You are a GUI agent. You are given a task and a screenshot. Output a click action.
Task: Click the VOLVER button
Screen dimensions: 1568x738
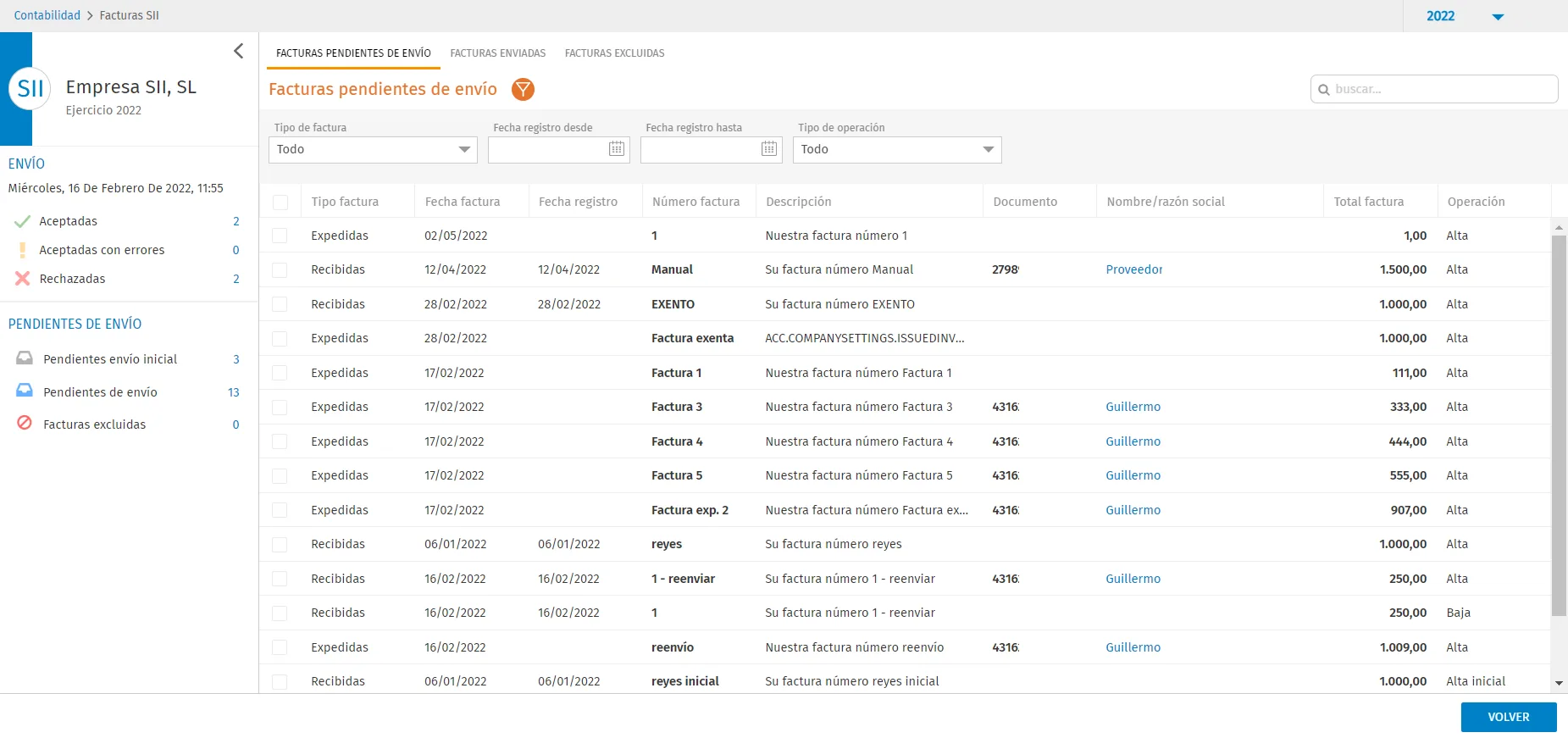coord(1509,717)
